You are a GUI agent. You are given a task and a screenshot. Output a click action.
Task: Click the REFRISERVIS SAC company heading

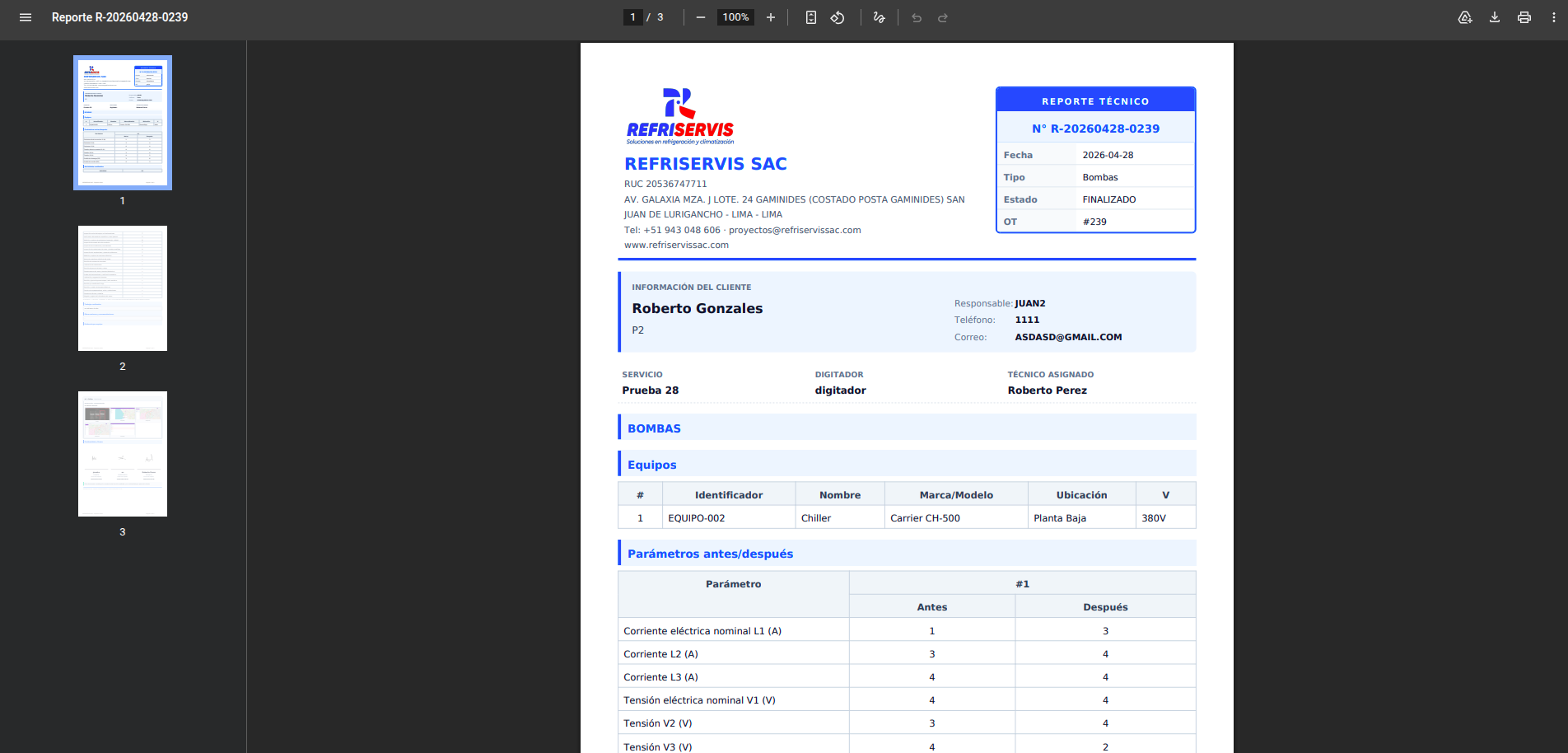[x=706, y=164]
